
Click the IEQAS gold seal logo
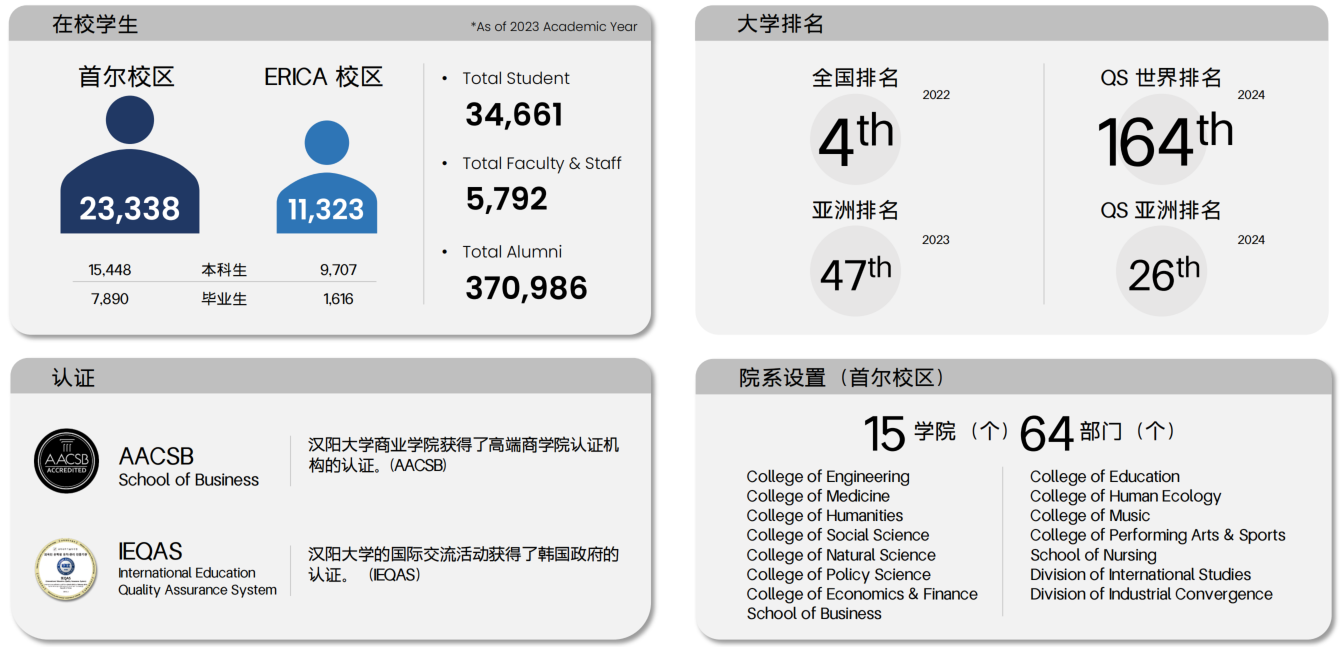pos(66,569)
